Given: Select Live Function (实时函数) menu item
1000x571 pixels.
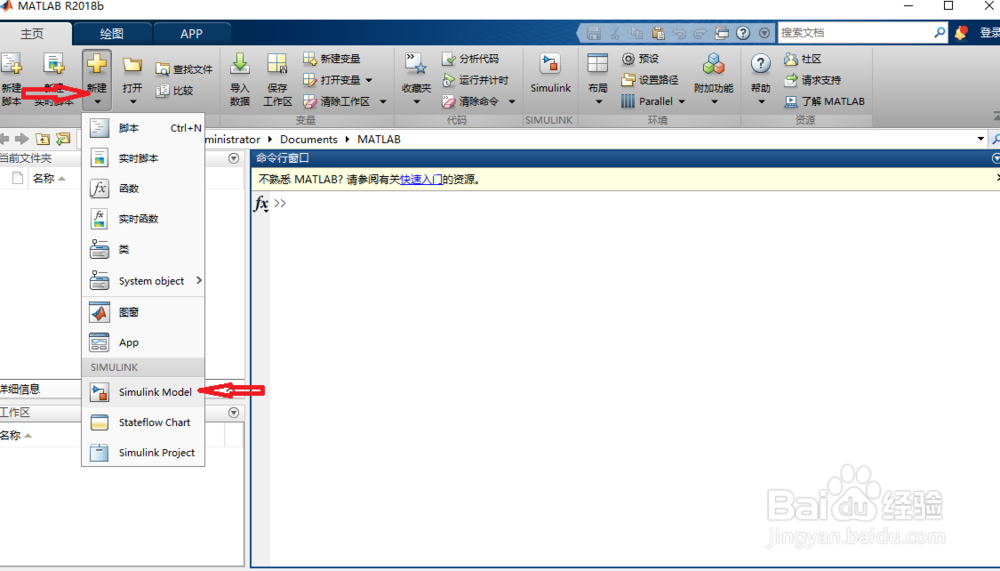Looking at the screenshot, I should 143,219.
